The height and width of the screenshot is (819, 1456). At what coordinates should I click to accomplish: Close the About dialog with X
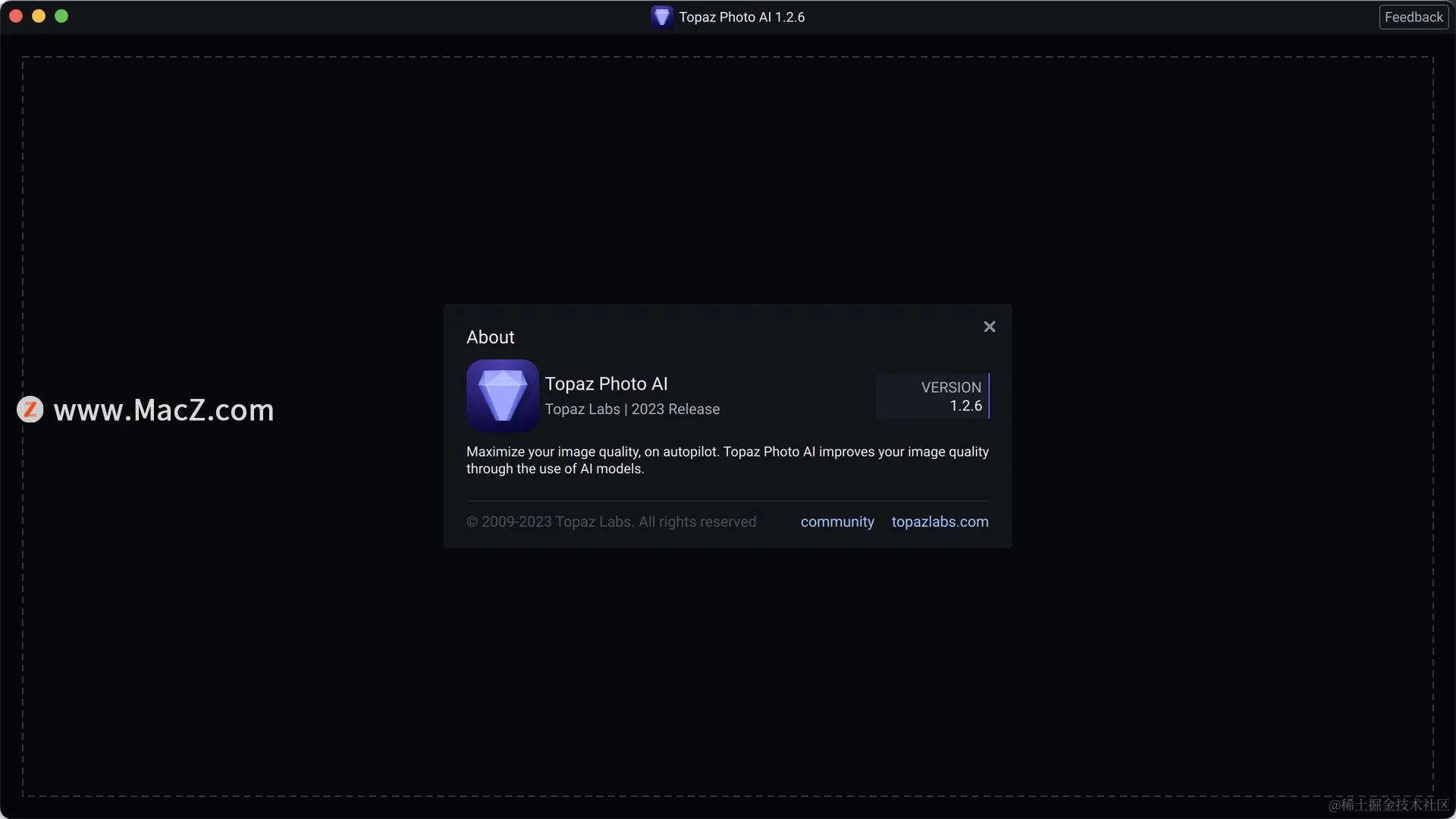[x=989, y=327]
